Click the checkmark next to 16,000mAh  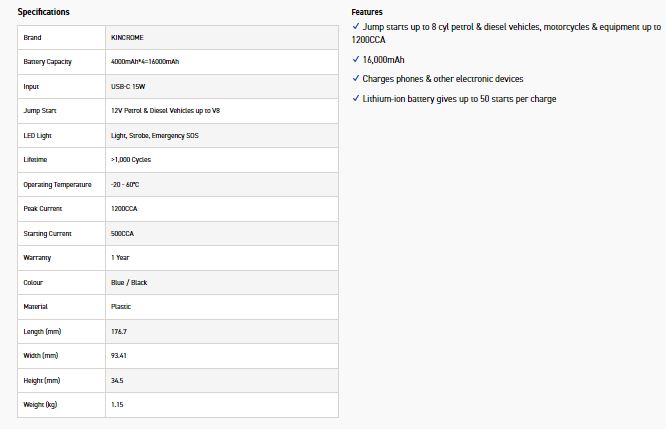click(356, 60)
